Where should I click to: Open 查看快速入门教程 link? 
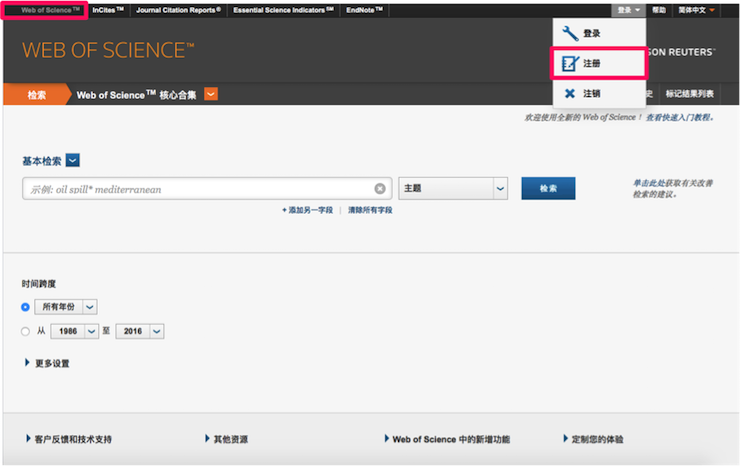tap(679, 118)
